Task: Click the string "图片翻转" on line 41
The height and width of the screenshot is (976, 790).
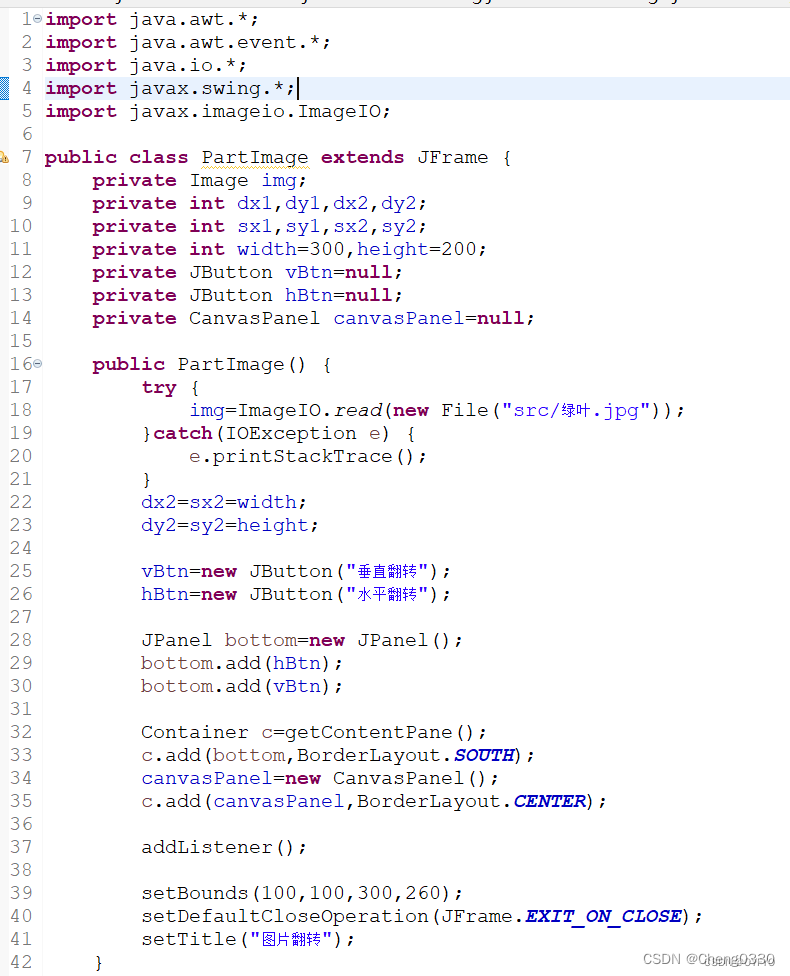Action: click(x=291, y=940)
